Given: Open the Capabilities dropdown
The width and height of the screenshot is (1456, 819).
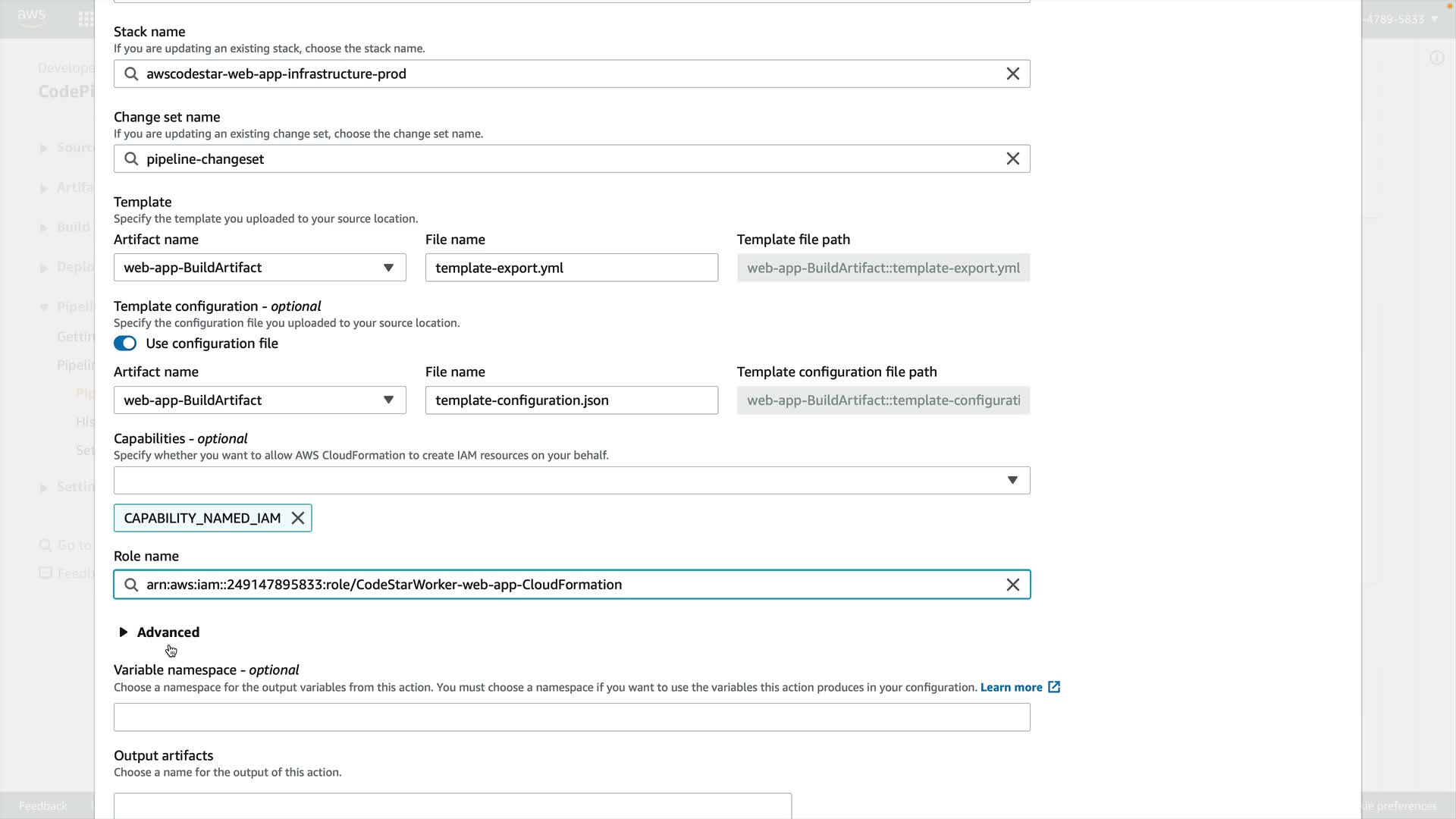Looking at the screenshot, I should tap(571, 480).
